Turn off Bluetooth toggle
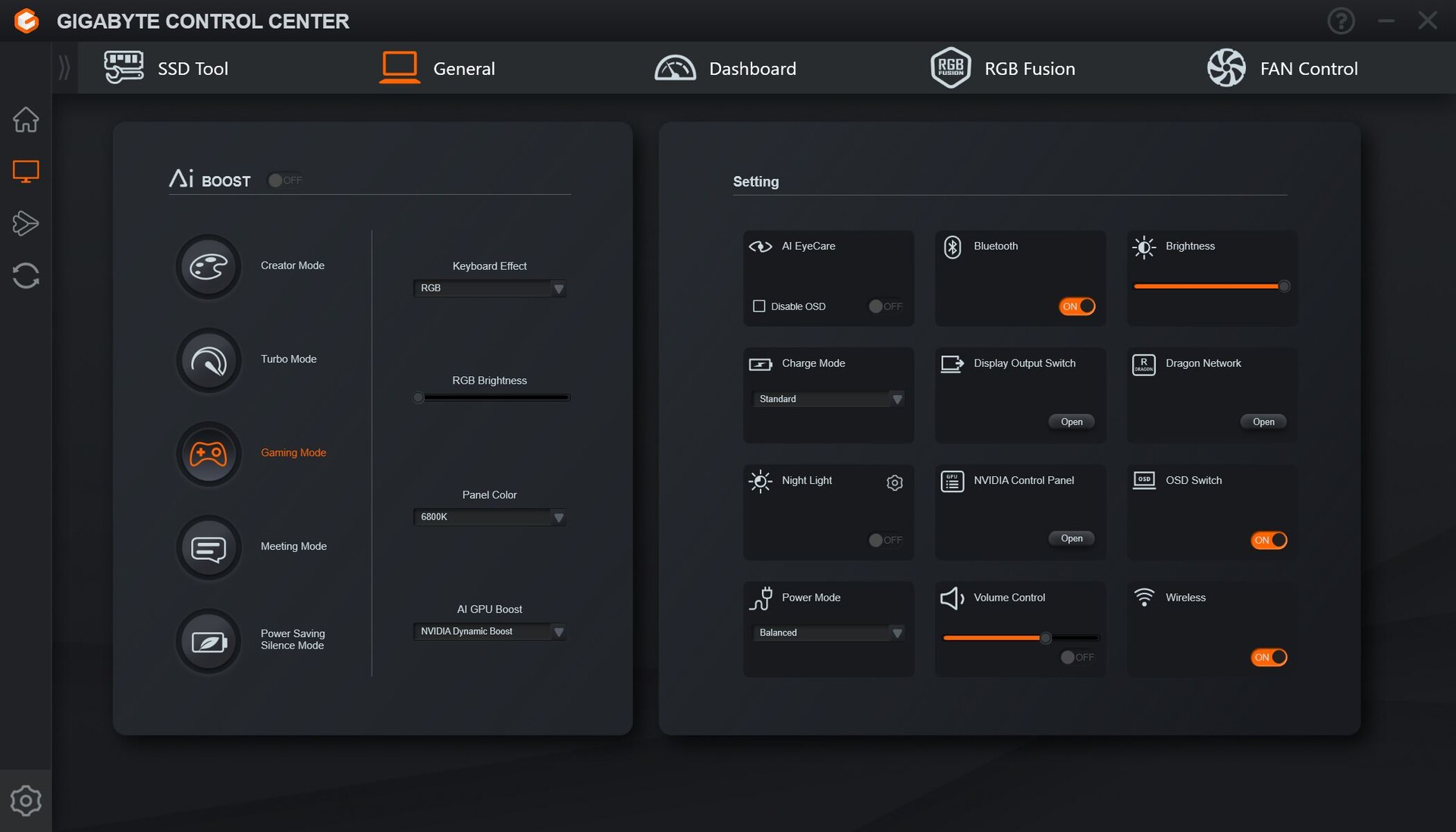Image resolution: width=1456 pixels, height=832 pixels. tap(1077, 306)
